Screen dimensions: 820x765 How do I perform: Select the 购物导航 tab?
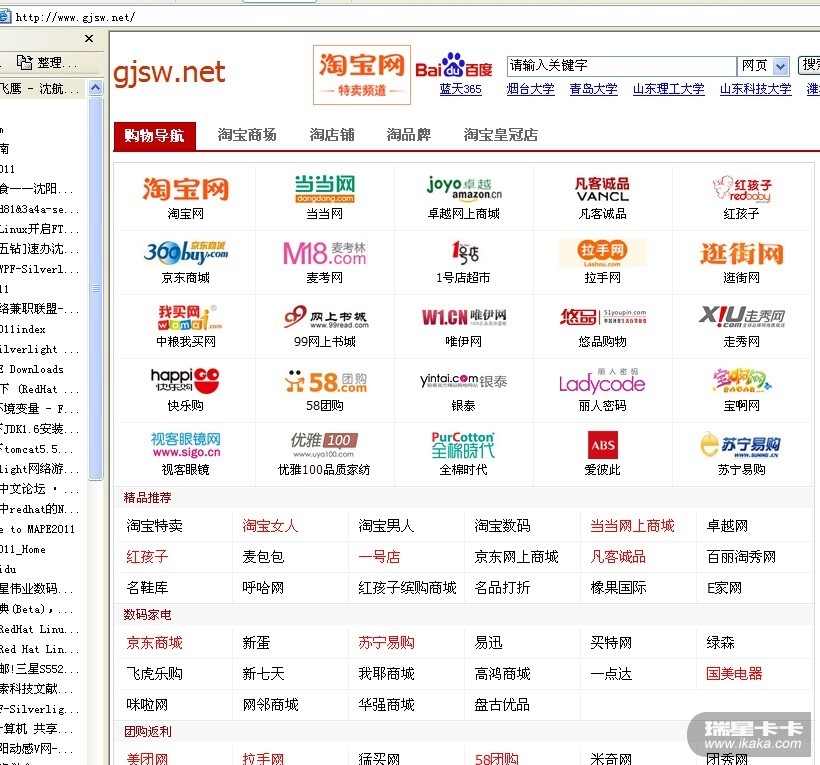[154, 136]
